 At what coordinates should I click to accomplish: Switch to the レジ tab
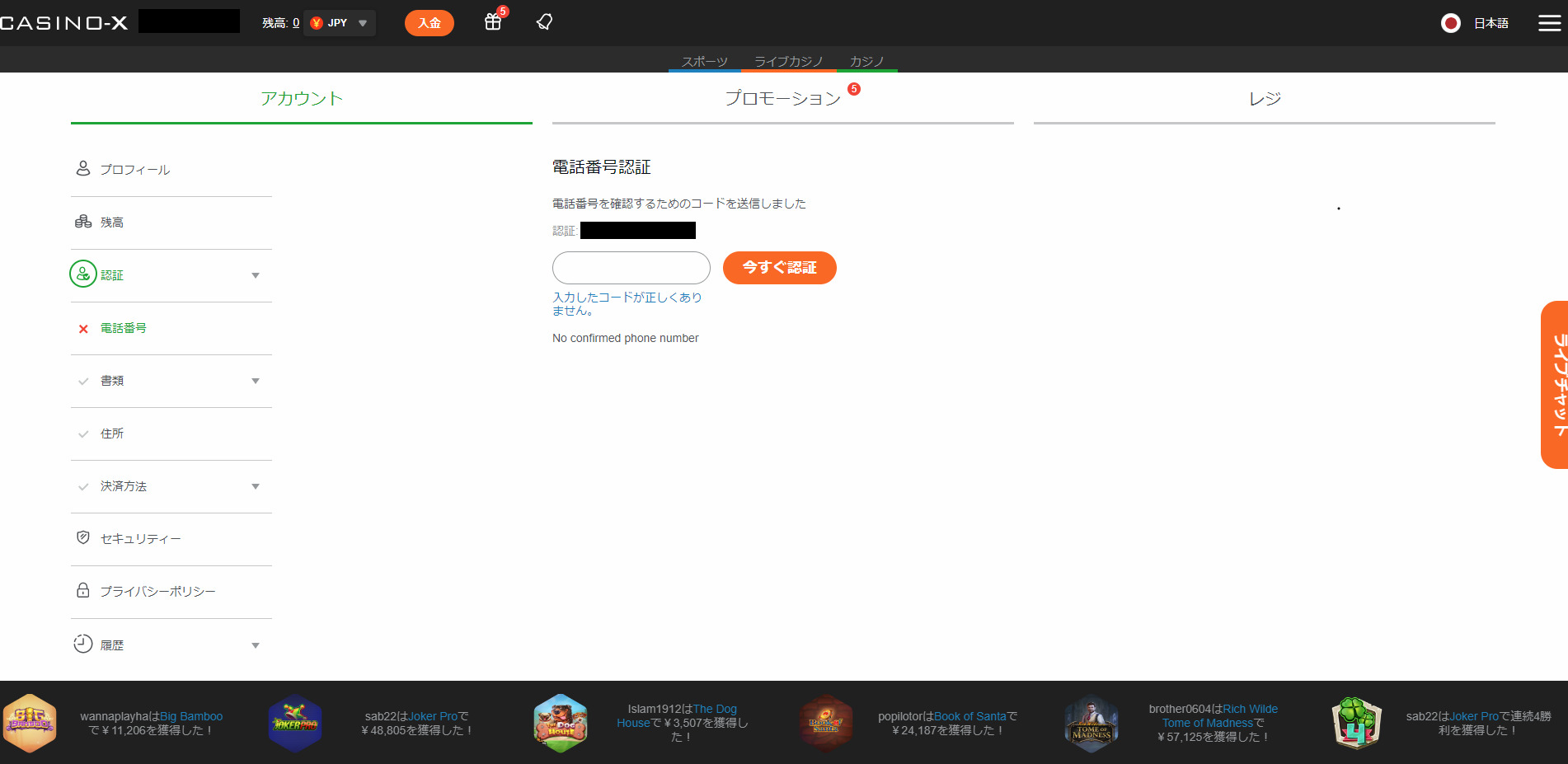1264,99
